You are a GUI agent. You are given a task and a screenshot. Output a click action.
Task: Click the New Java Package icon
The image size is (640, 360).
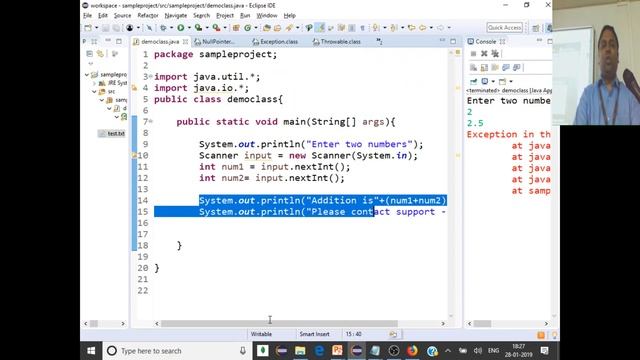click(x=236, y=28)
